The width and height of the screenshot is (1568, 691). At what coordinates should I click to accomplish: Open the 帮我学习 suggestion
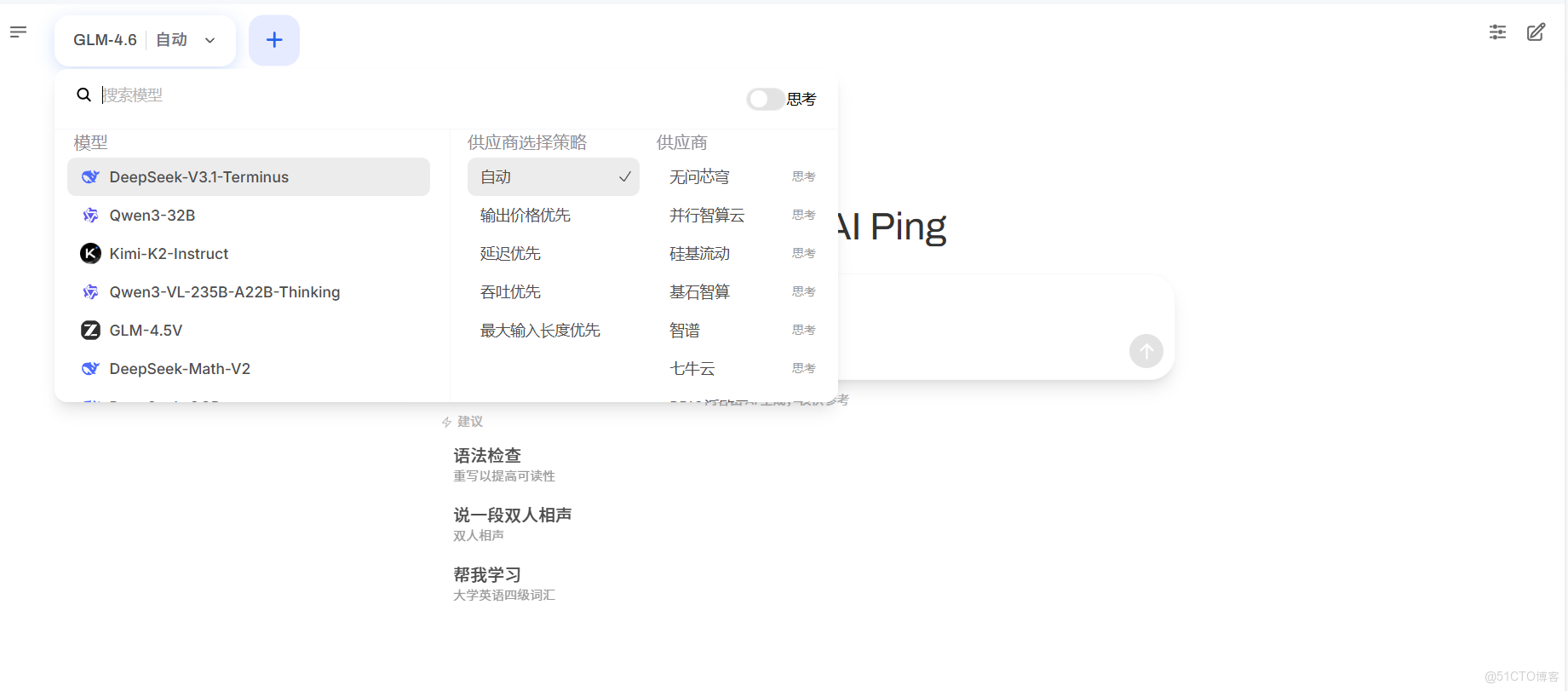487,575
